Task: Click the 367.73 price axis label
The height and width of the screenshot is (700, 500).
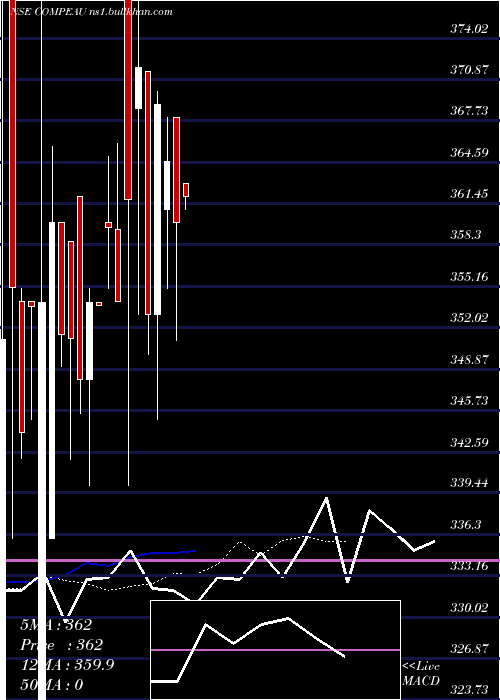Action: pos(469,111)
